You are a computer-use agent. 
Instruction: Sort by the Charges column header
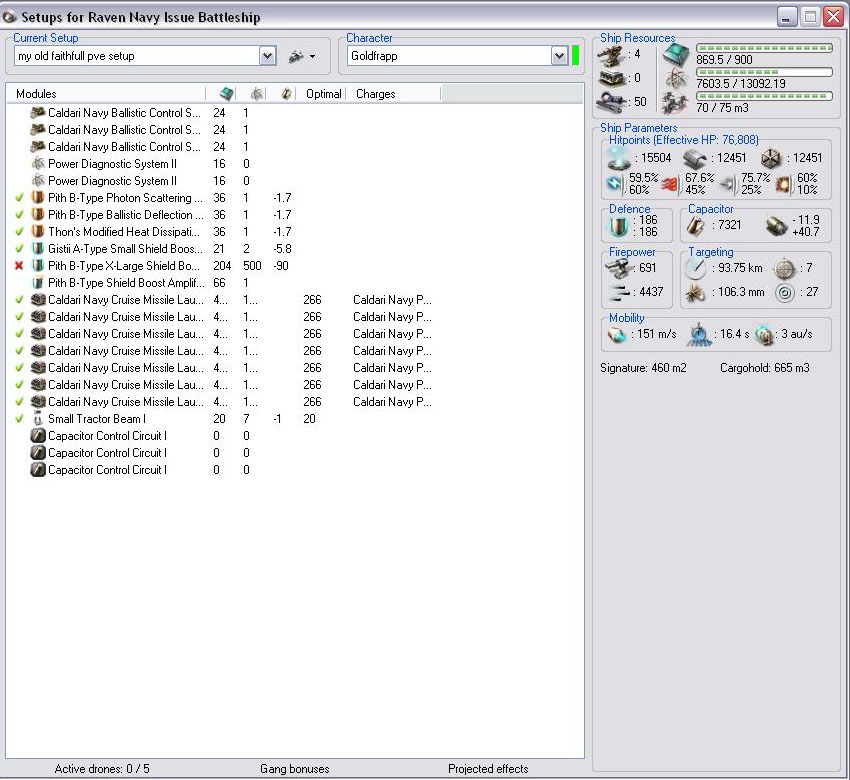point(376,94)
